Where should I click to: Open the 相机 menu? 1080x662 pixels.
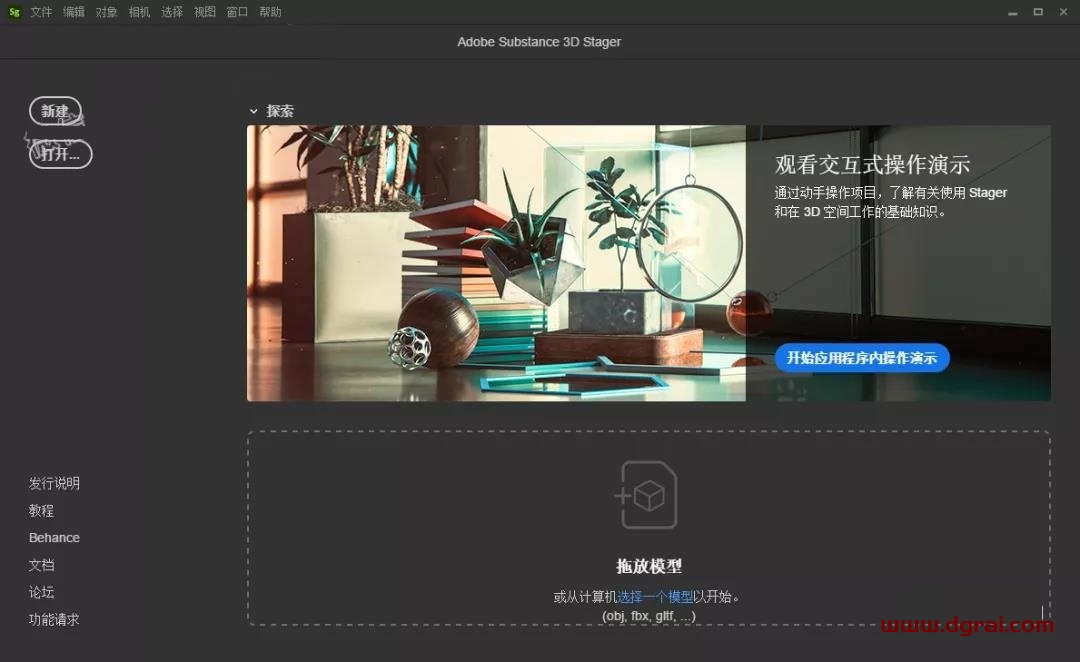(x=139, y=11)
